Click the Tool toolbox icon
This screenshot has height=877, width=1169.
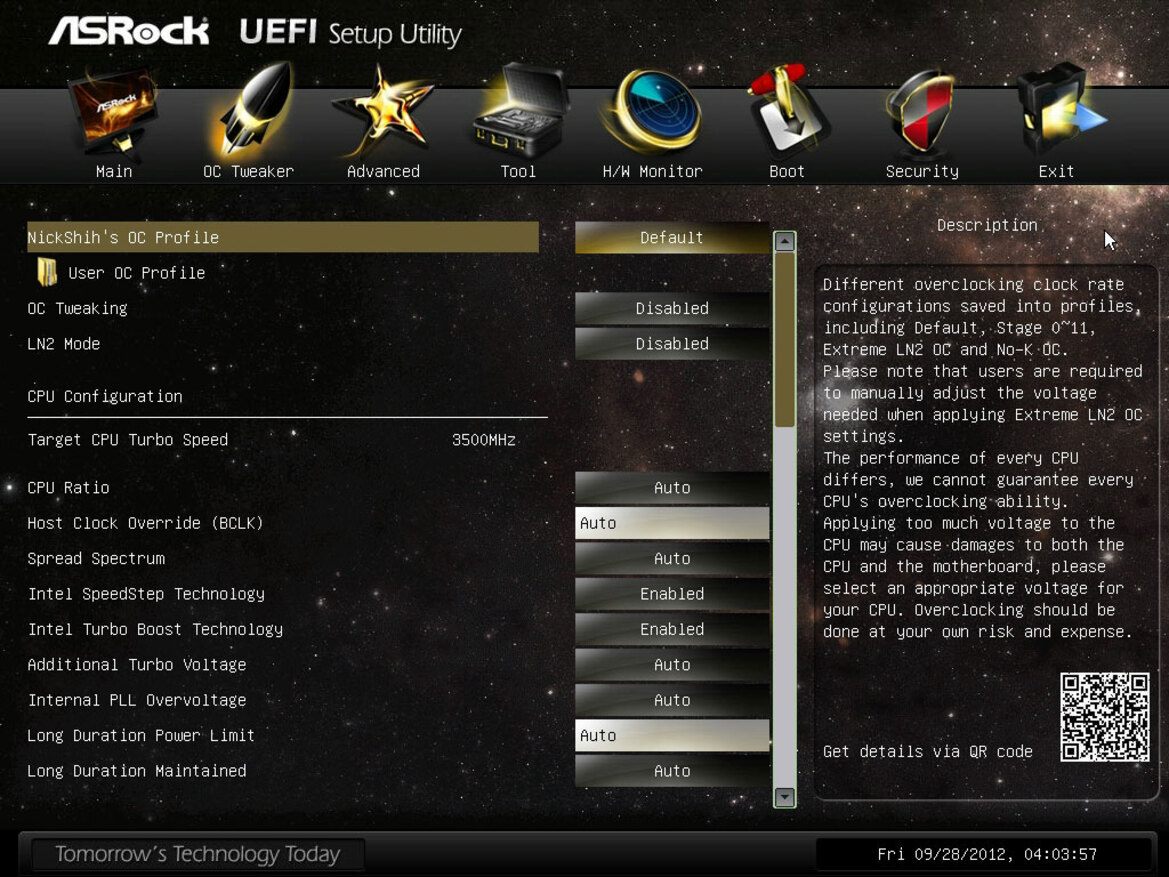pyautogui.click(x=519, y=110)
